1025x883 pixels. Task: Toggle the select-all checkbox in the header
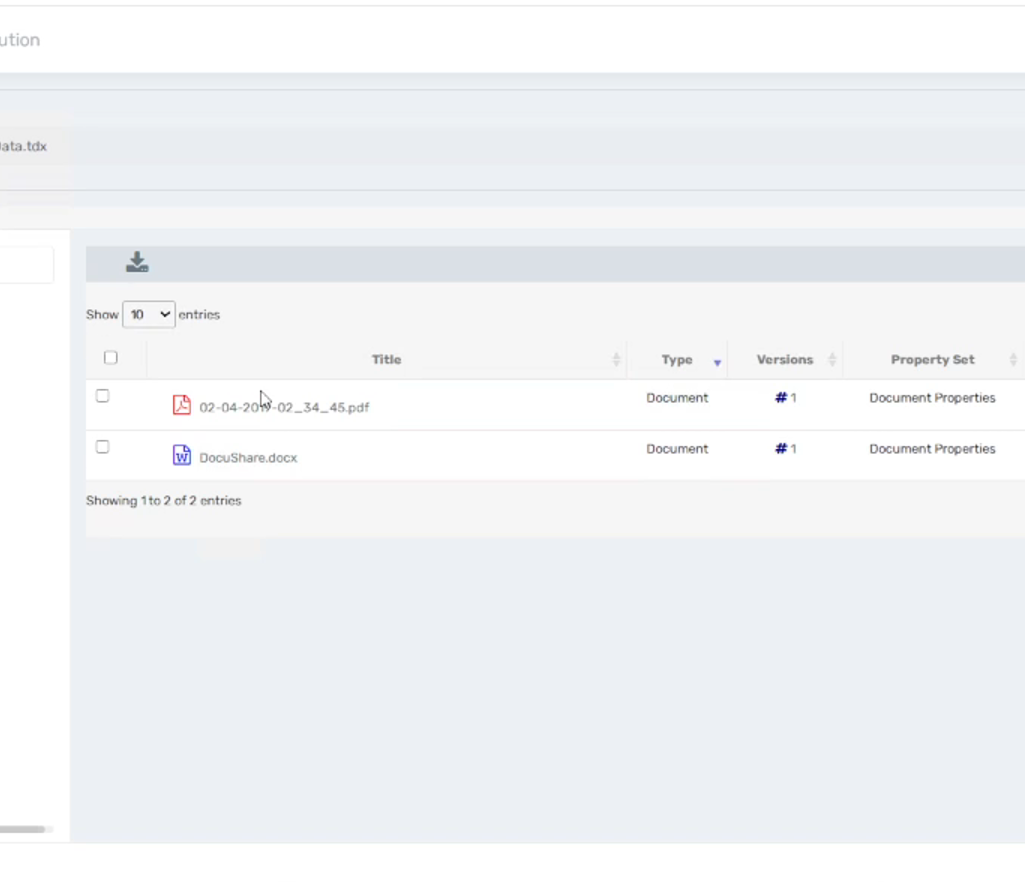[x=110, y=358]
